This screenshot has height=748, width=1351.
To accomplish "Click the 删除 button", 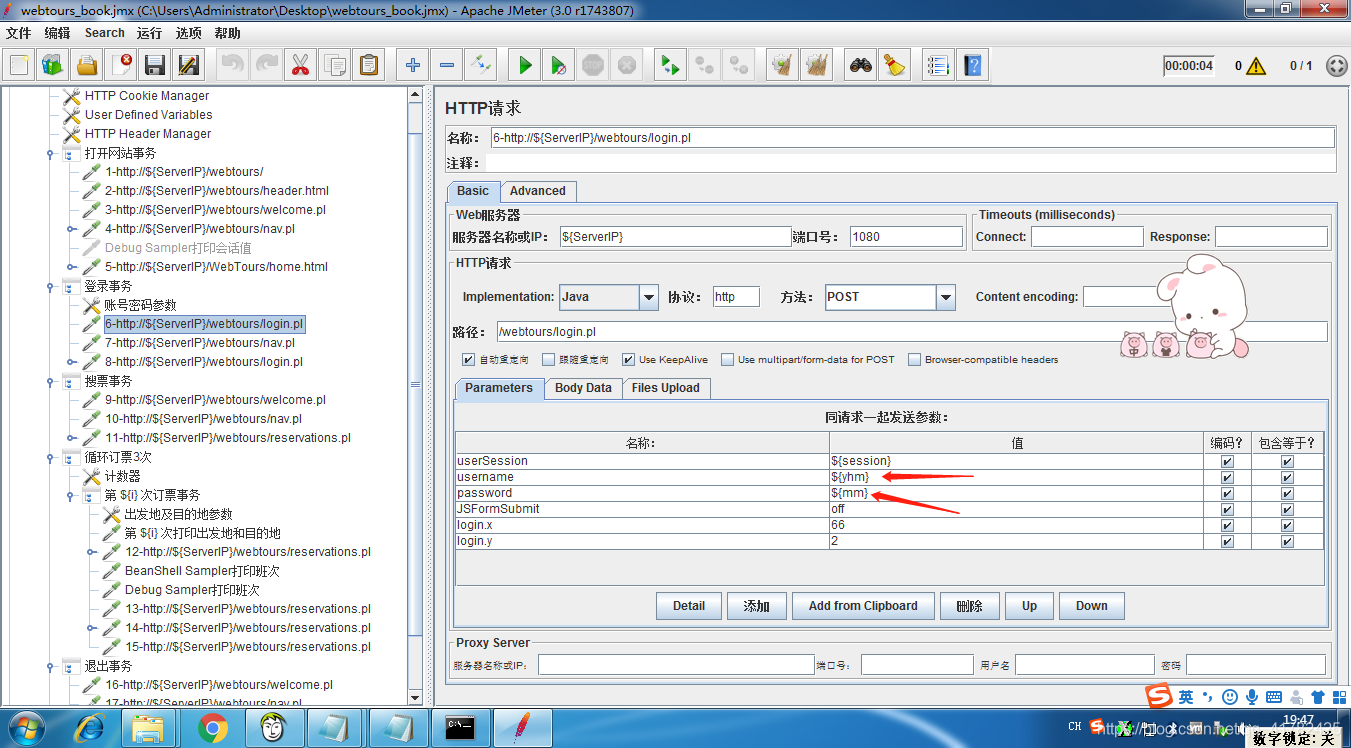I will click(x=969, y=606).
